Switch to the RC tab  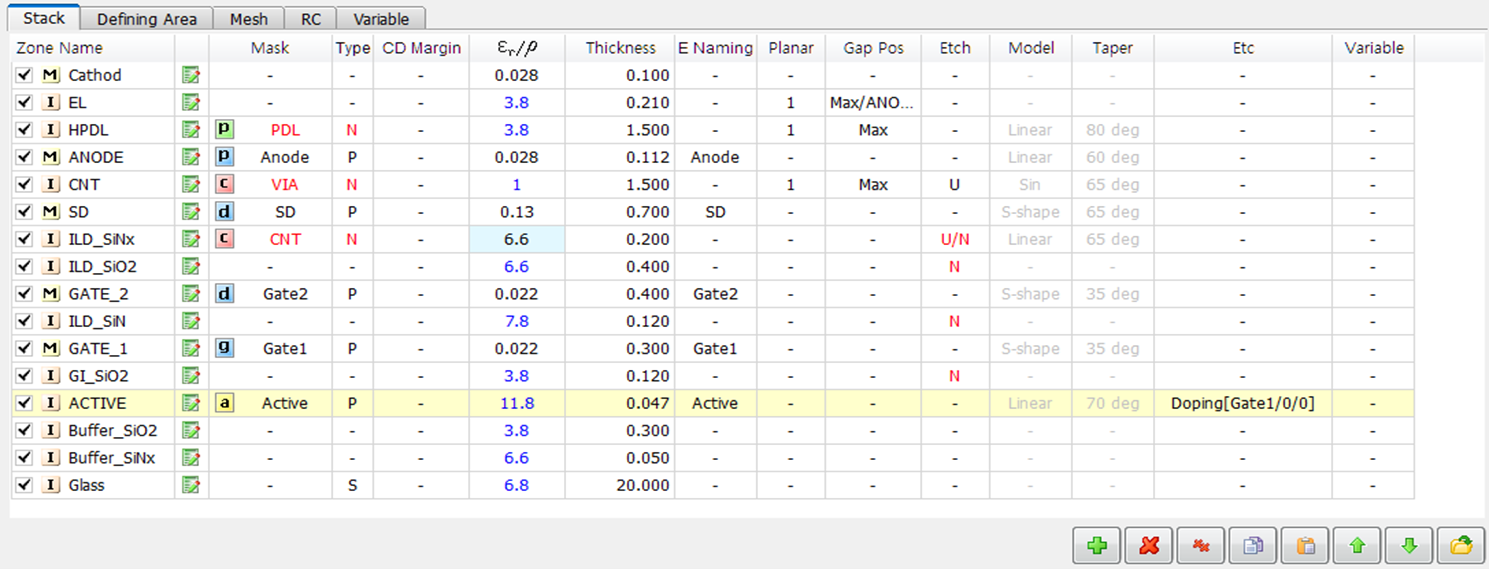310,19
